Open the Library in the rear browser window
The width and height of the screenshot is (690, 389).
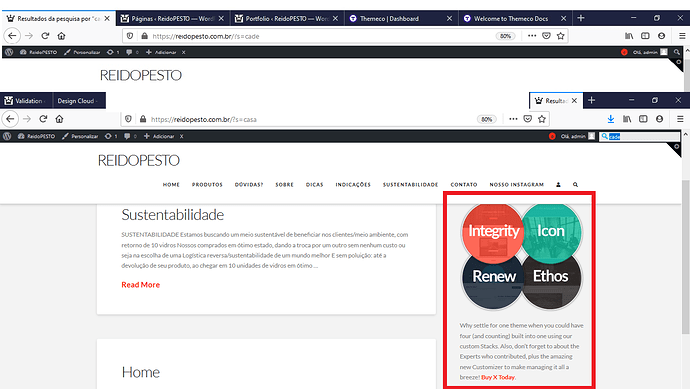click(629, 36)
